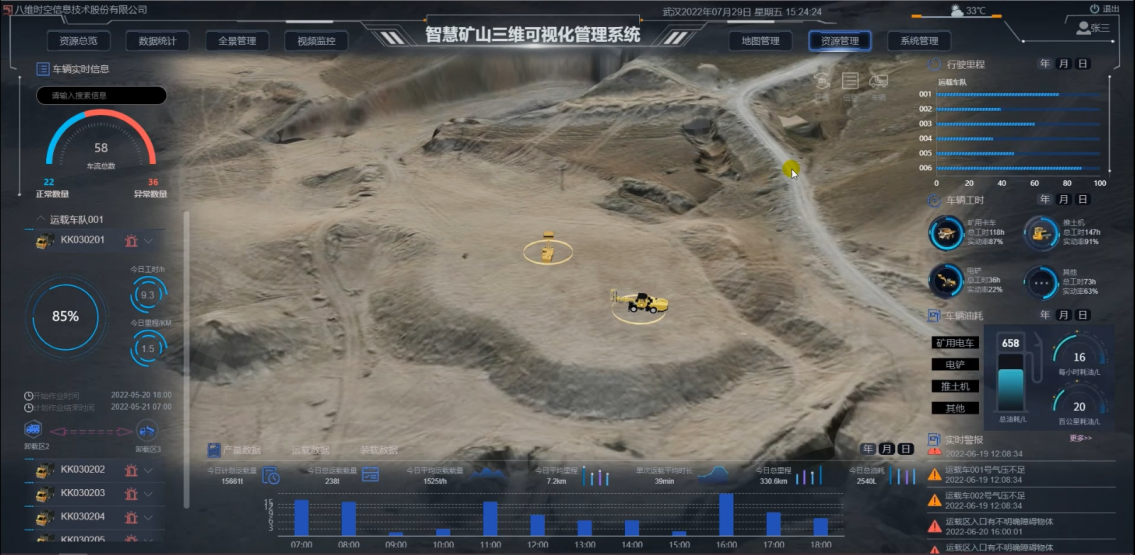Select the 推土机 fuel category button
This screenshot has height=555, width=1135.
[x=955, y=386]
